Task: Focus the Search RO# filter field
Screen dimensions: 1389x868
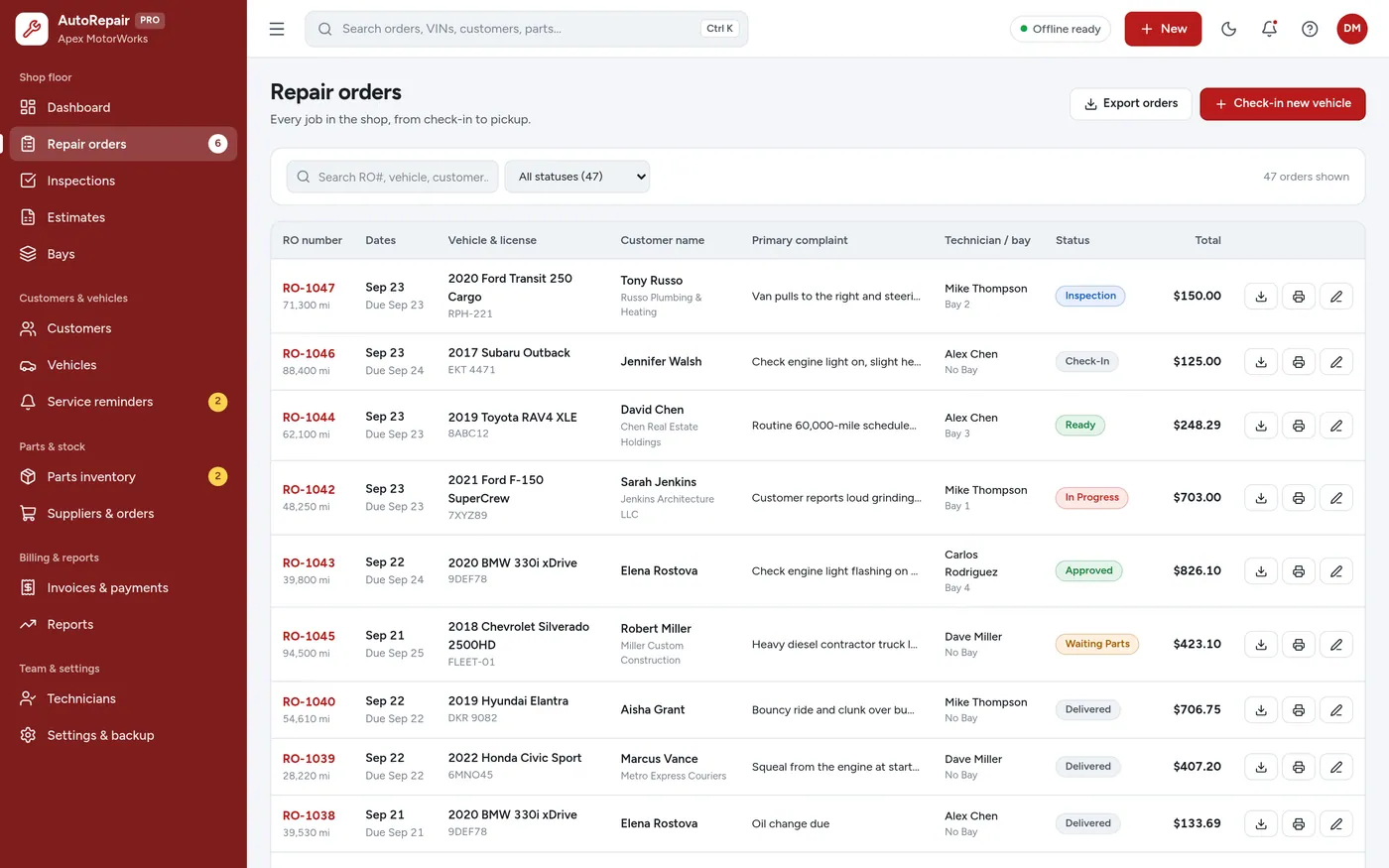Action: [393, 177]
